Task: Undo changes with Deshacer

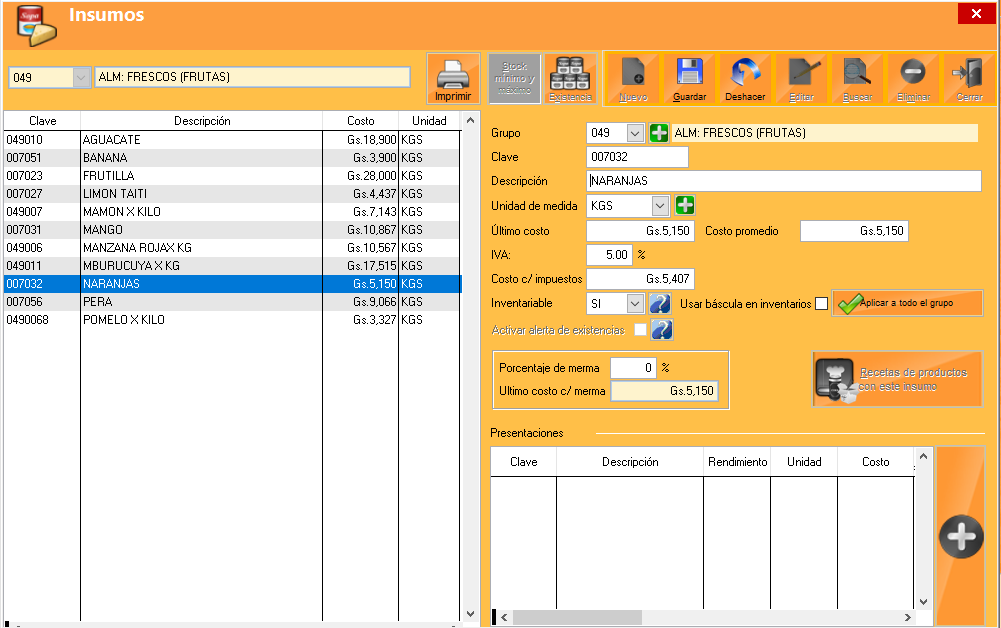Action: [745, 78]
